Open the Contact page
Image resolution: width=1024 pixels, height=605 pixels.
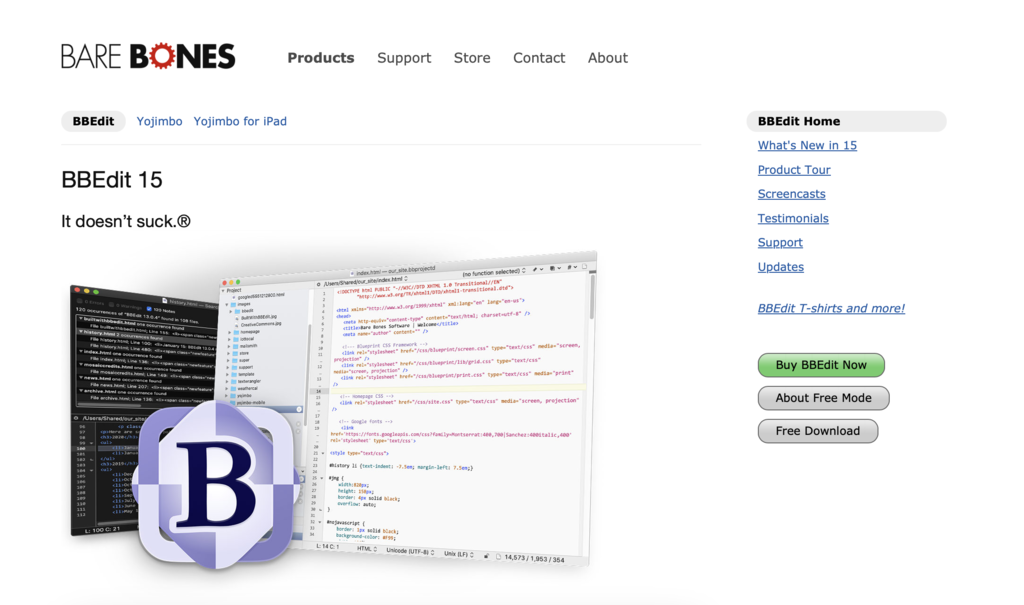(x=539, y=57)
